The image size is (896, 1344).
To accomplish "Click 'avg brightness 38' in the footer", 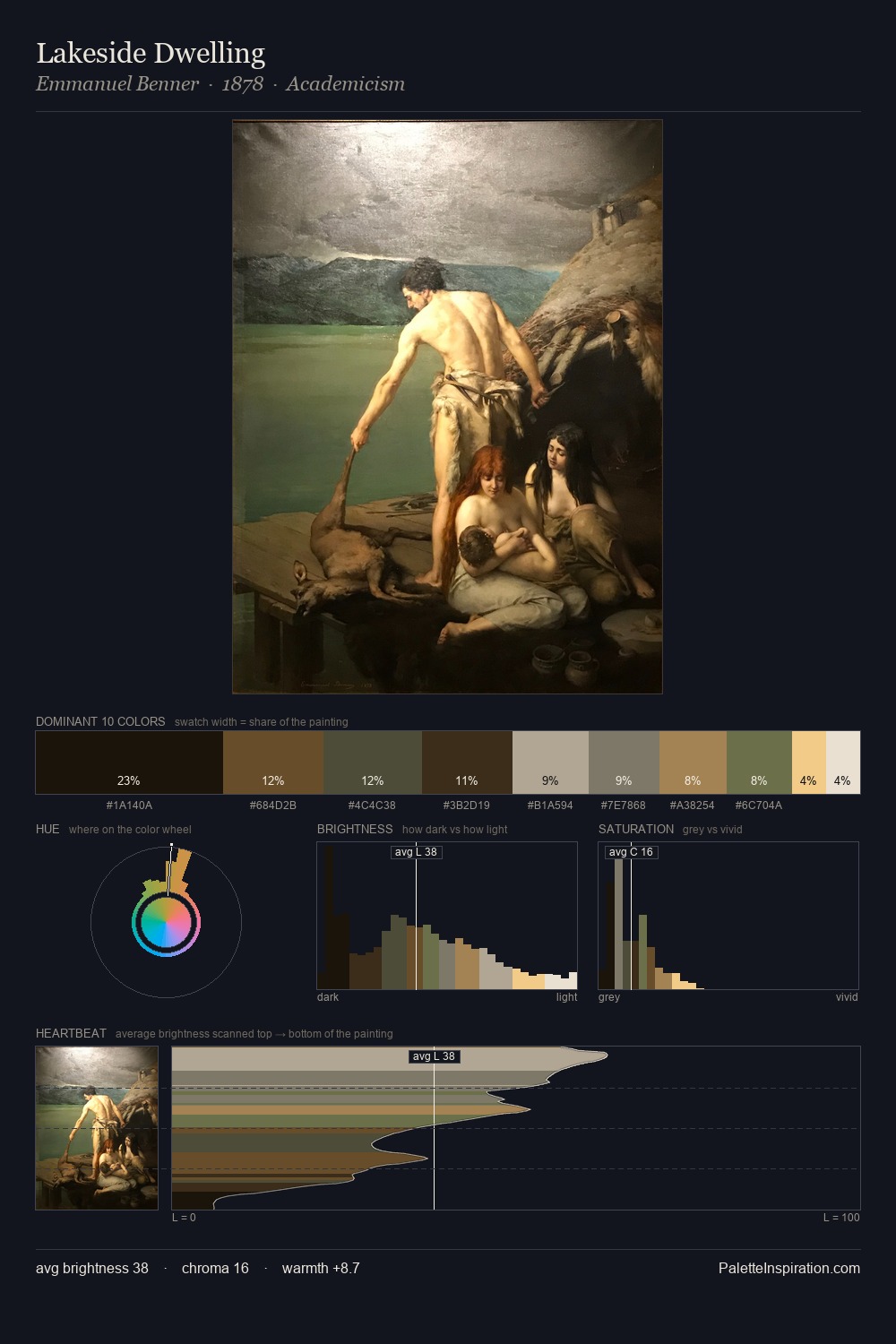I will pos(92,1268).
